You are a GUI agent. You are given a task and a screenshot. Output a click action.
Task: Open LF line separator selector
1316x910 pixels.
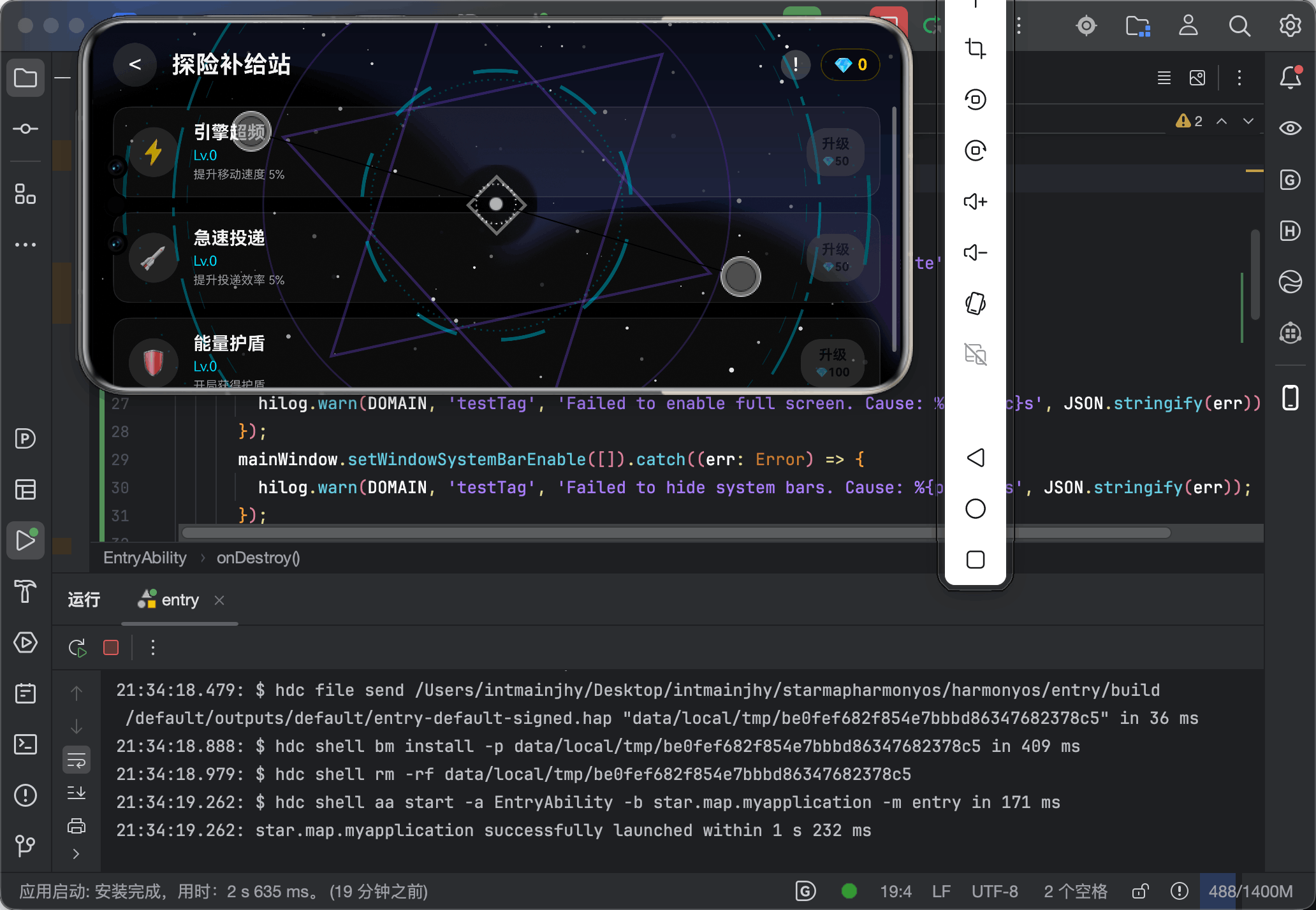coord(941,891)
